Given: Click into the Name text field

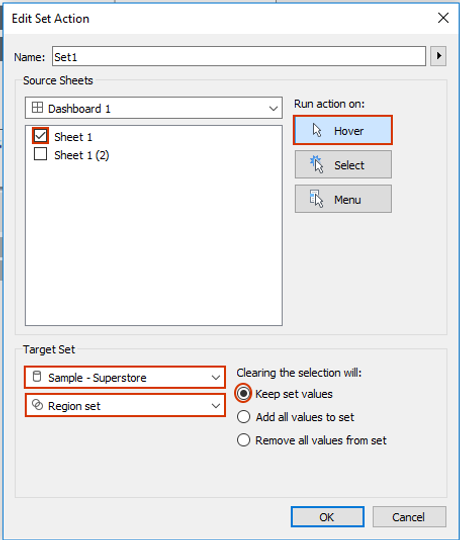Looking at the screenshot, I should point(239,56).
